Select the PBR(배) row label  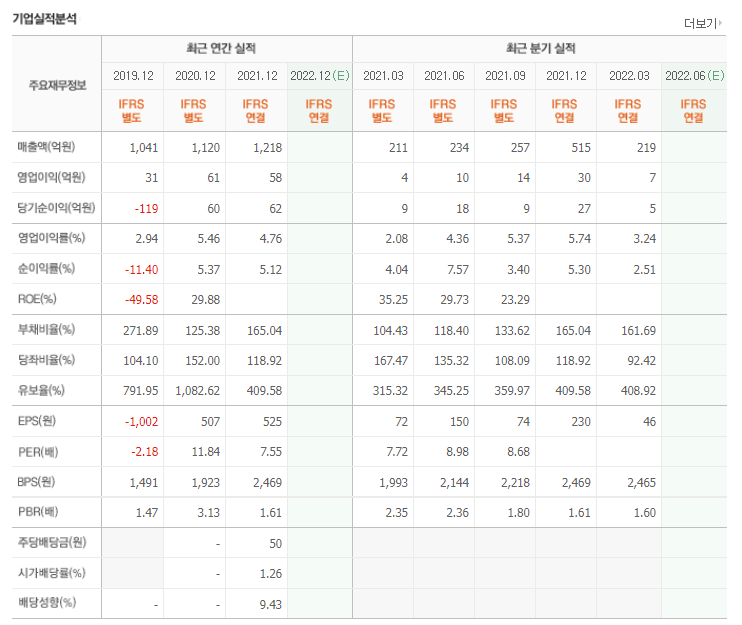tap(38, 511)
